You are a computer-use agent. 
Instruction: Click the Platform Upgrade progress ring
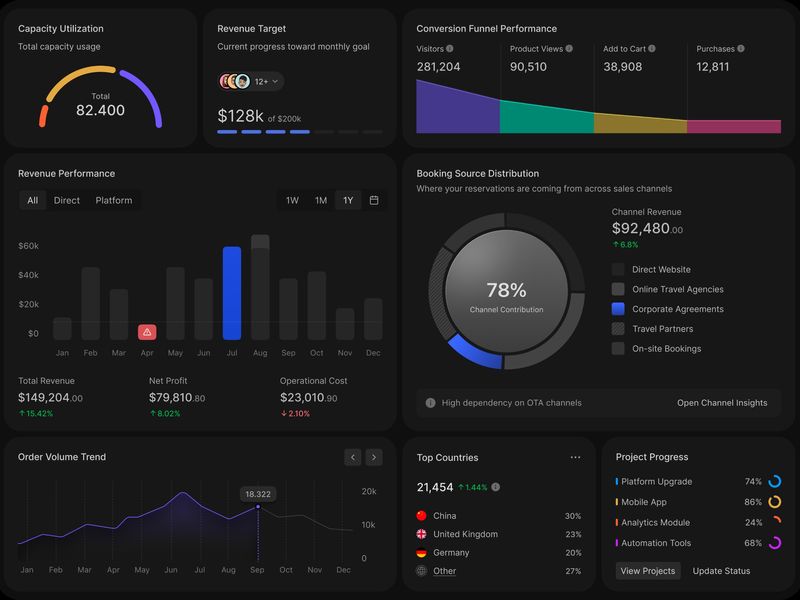[773, 481]
